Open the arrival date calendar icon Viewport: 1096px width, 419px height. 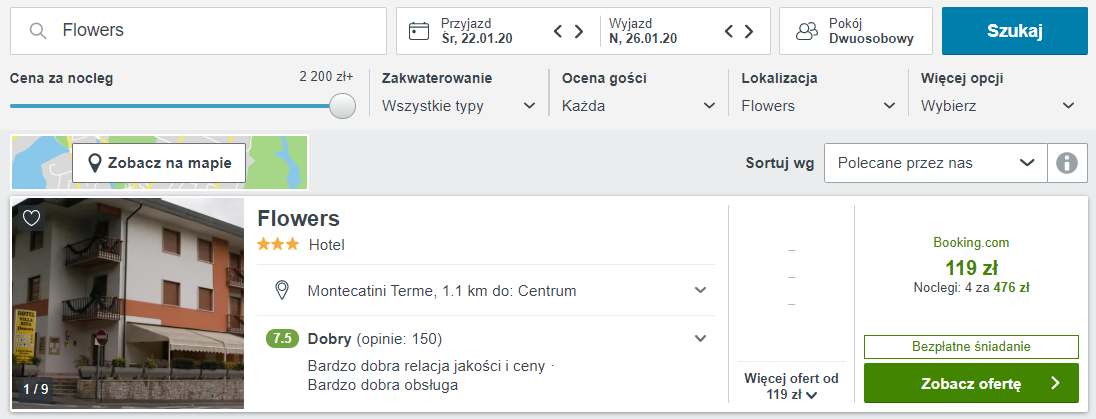coord(419,31)
